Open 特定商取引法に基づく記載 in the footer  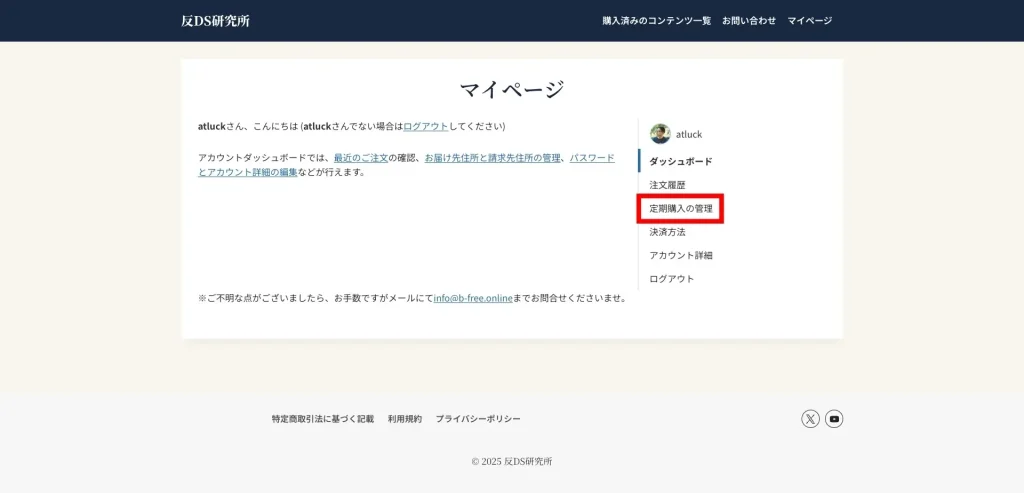coord(322,419)
